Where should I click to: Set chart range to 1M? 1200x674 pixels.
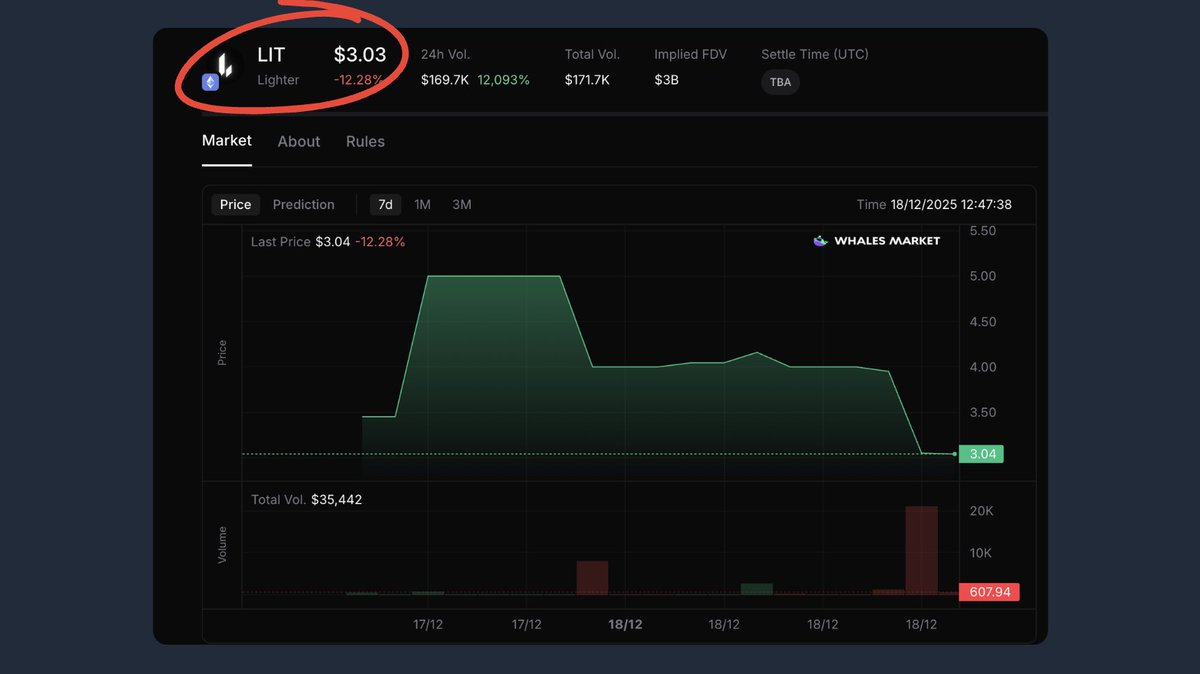tap(422, 204)
